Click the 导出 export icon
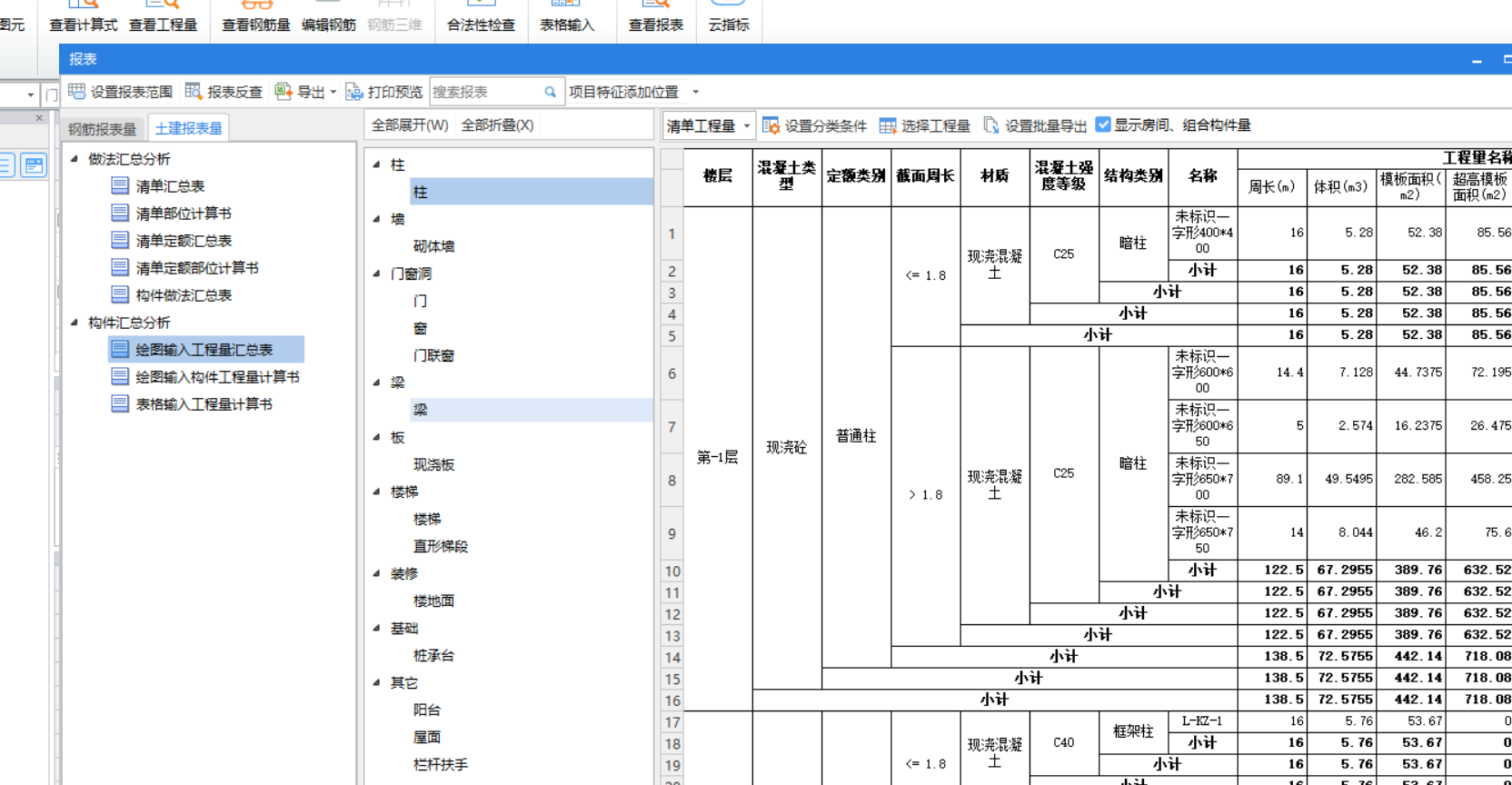The image size is (1512, 785). (x=283, y=91)
